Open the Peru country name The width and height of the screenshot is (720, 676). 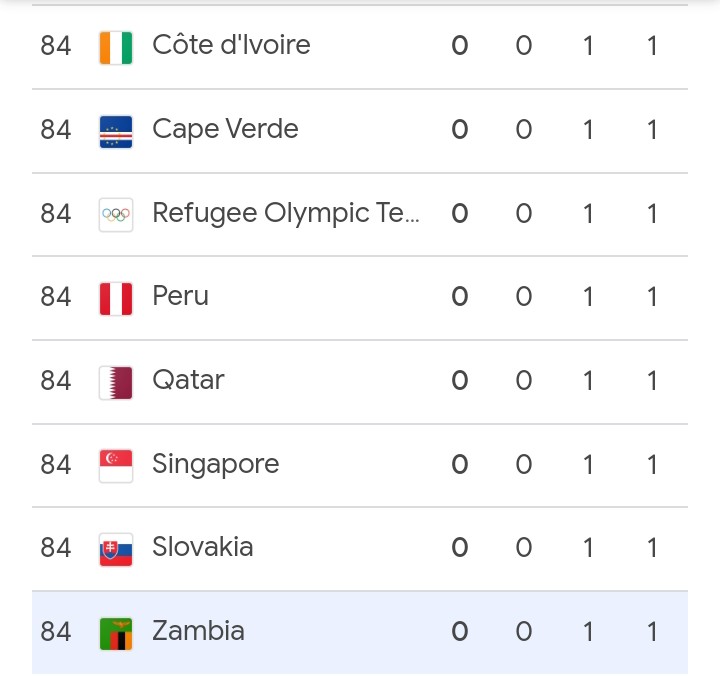click(180, 297)
